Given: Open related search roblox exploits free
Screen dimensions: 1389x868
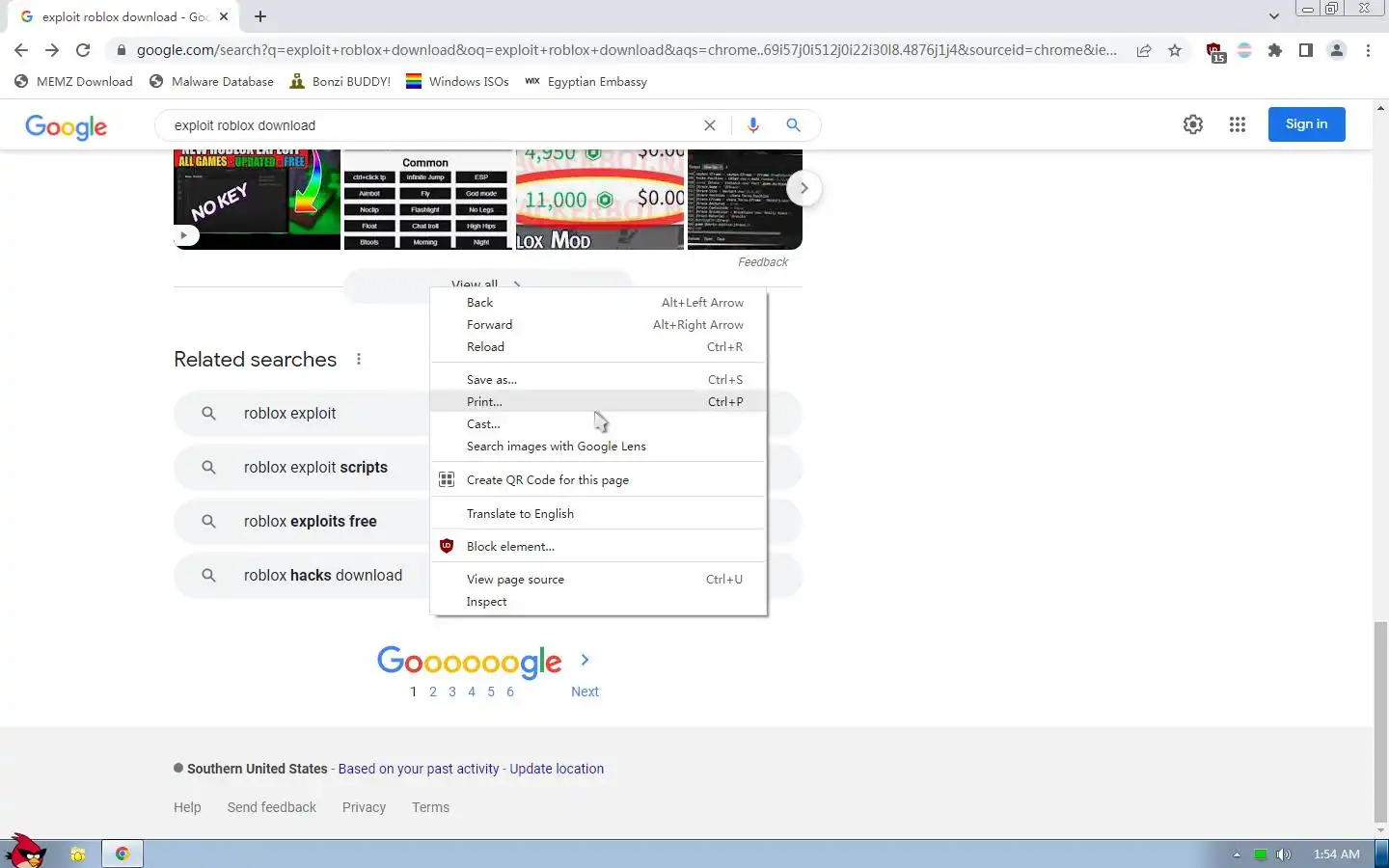Looking at the screenshot, I should [x=302, y=522].
